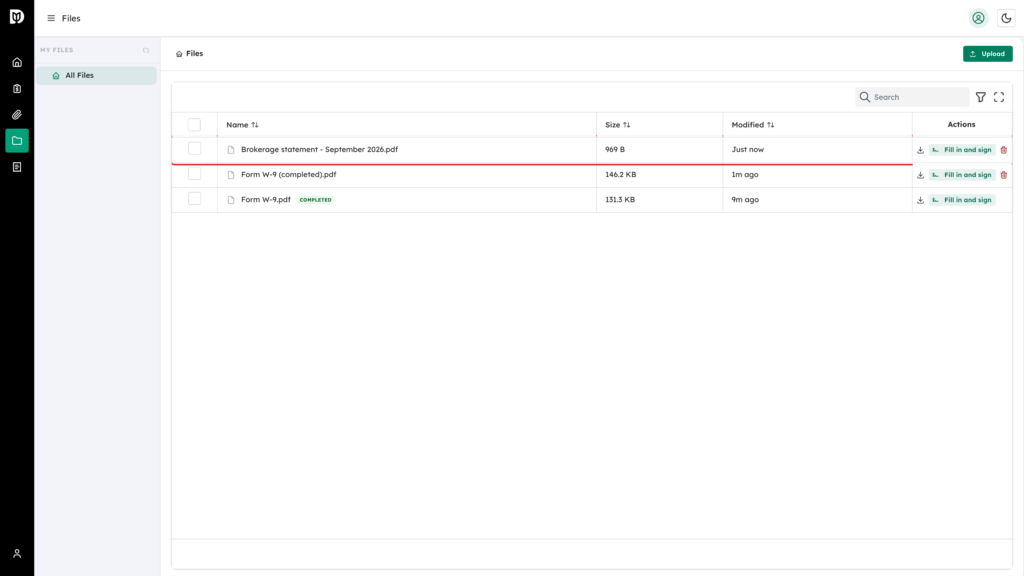Click the app logo in the top-left corner
Viewport: 1024px width, 576px height.
(x=17, y=17)
